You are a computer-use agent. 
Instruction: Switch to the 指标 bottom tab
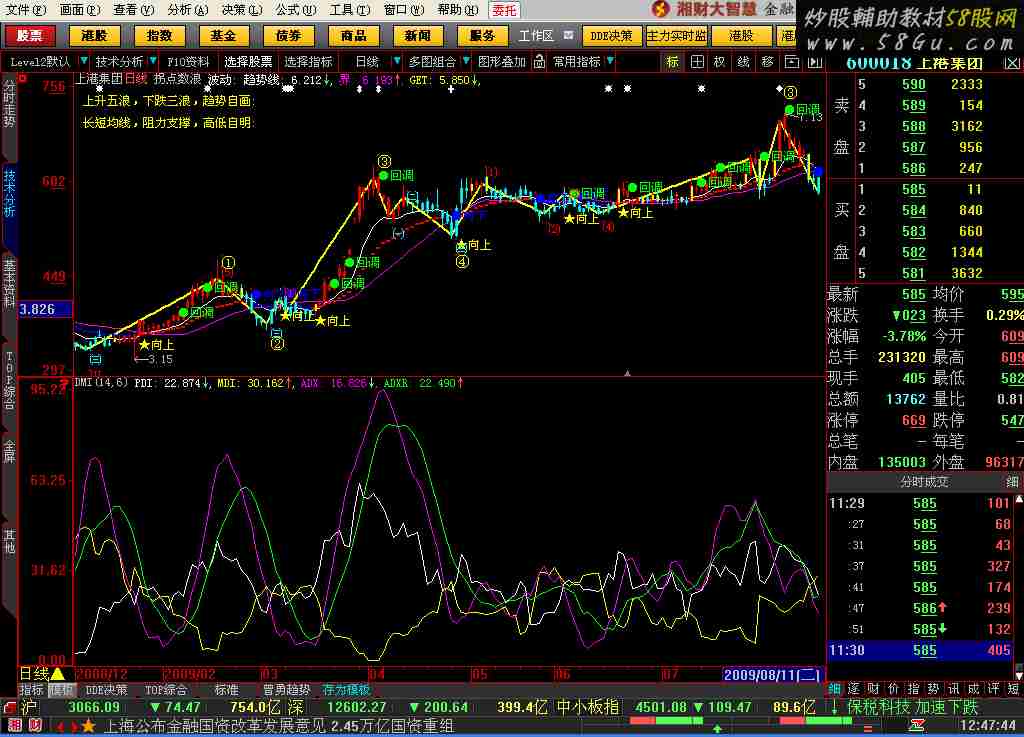(31, 690)
